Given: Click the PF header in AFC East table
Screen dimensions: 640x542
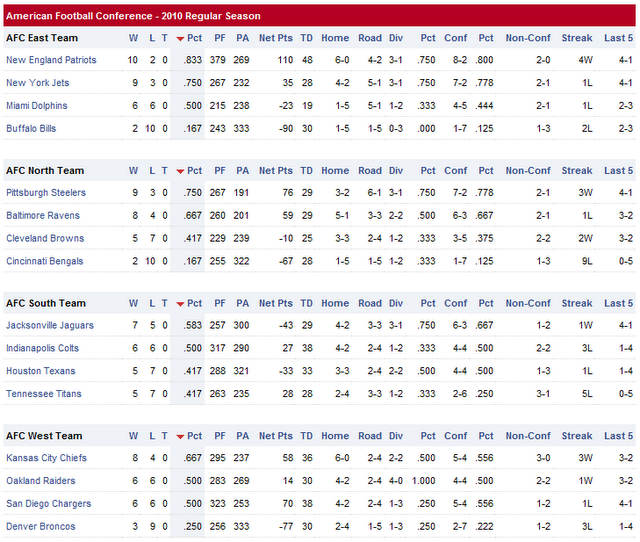Looking at the screenshot, I should 220,38.
